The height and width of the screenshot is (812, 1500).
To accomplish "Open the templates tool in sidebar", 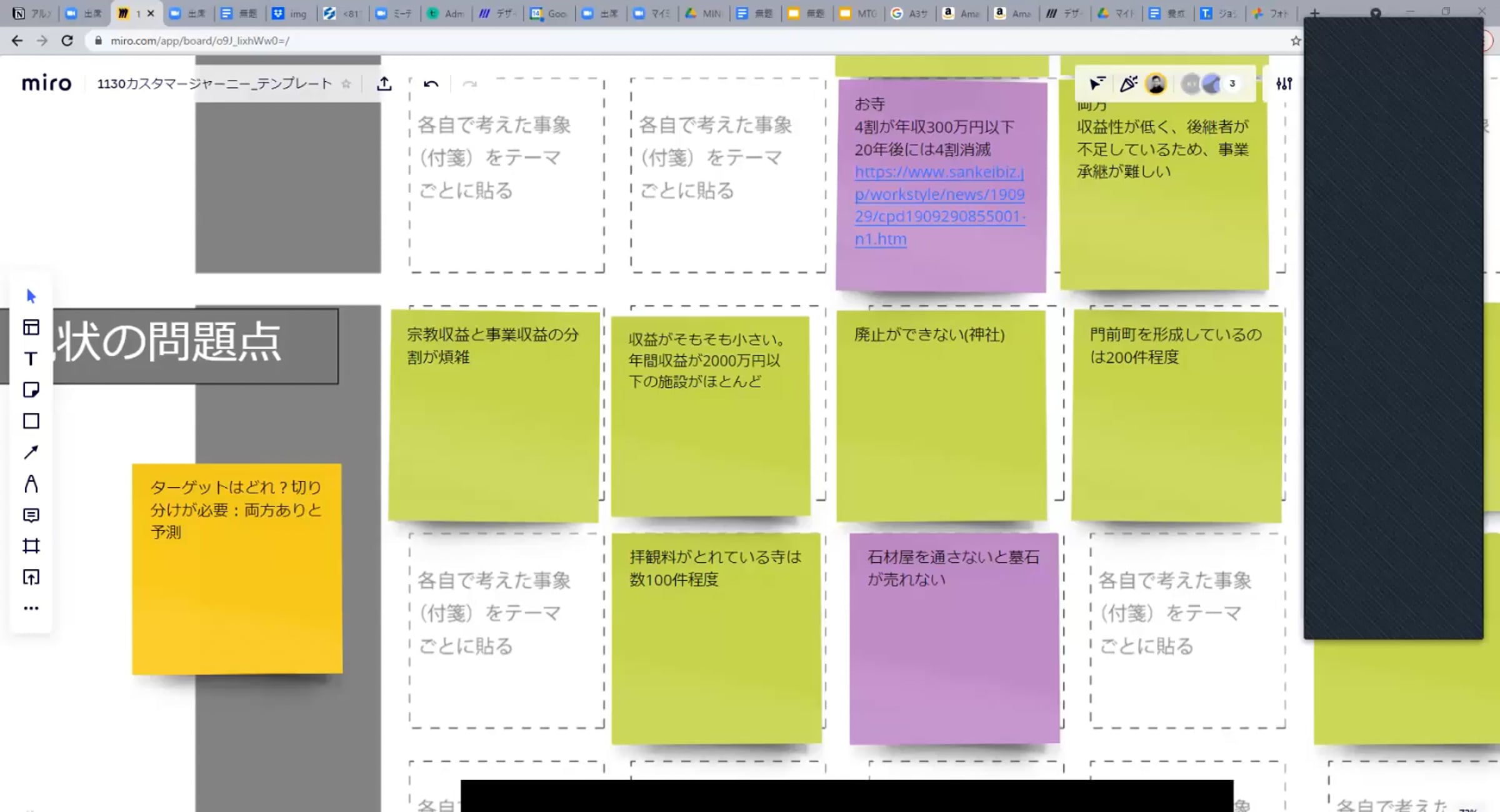I will 31,327.
